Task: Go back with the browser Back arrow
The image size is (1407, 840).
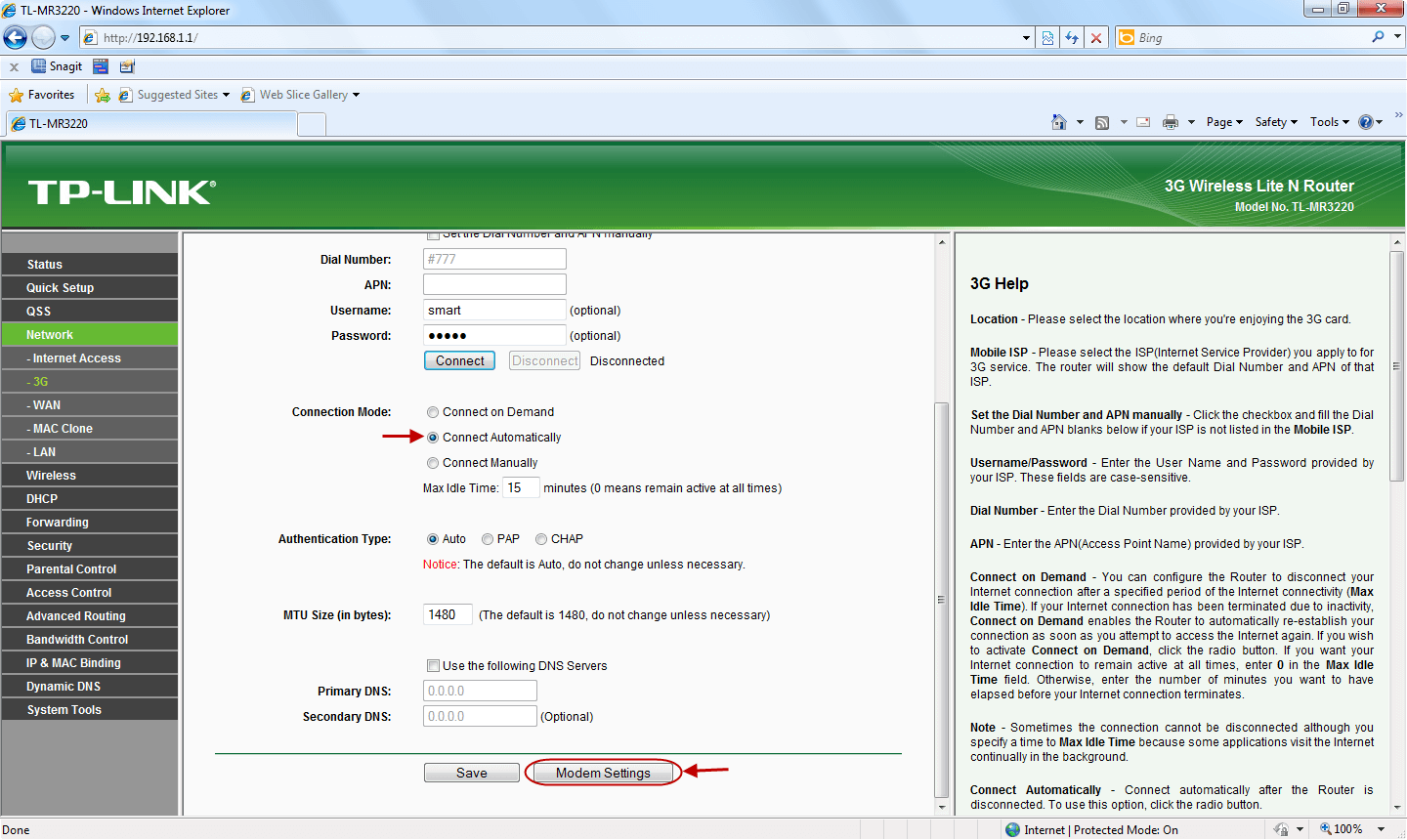Action: (15, 37)
